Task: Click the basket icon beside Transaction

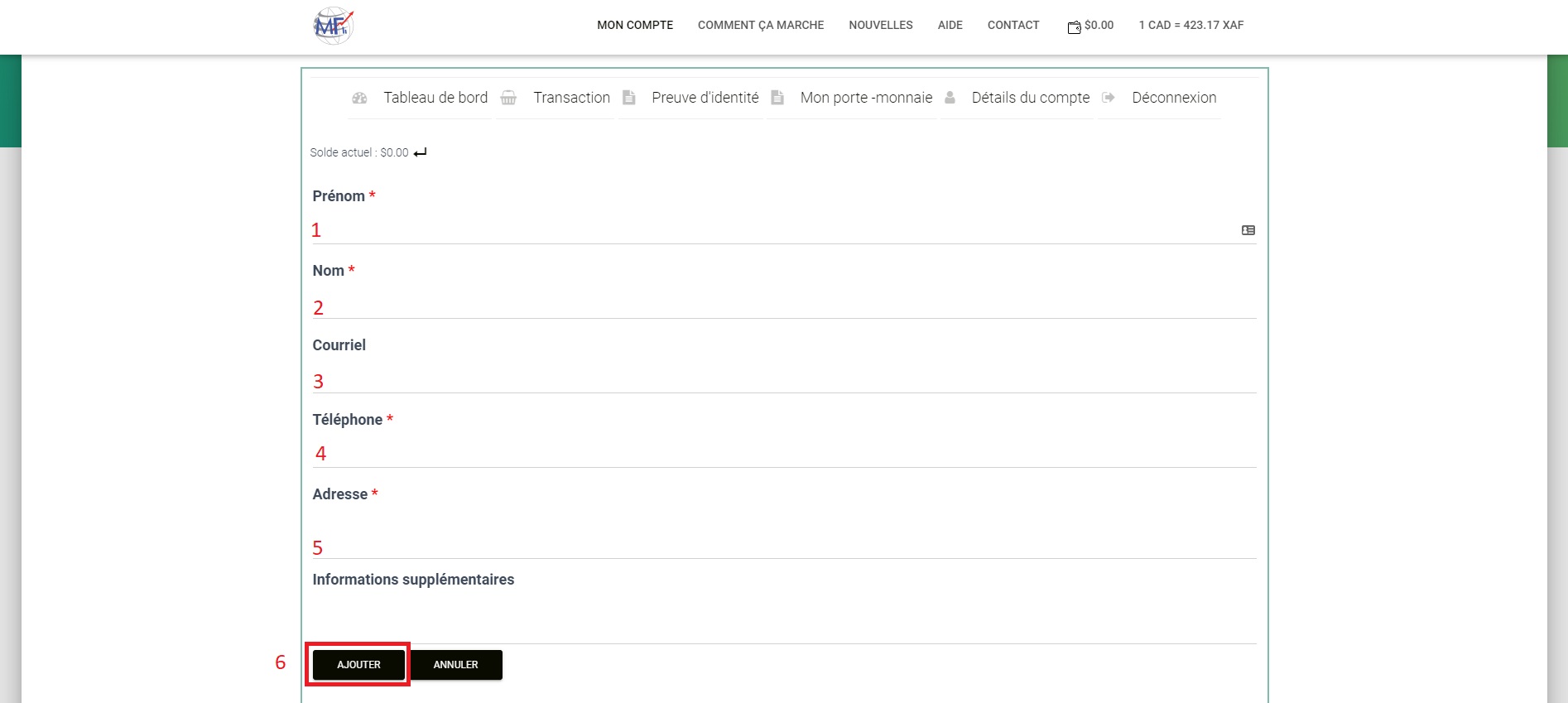Action: click(508, 98)
